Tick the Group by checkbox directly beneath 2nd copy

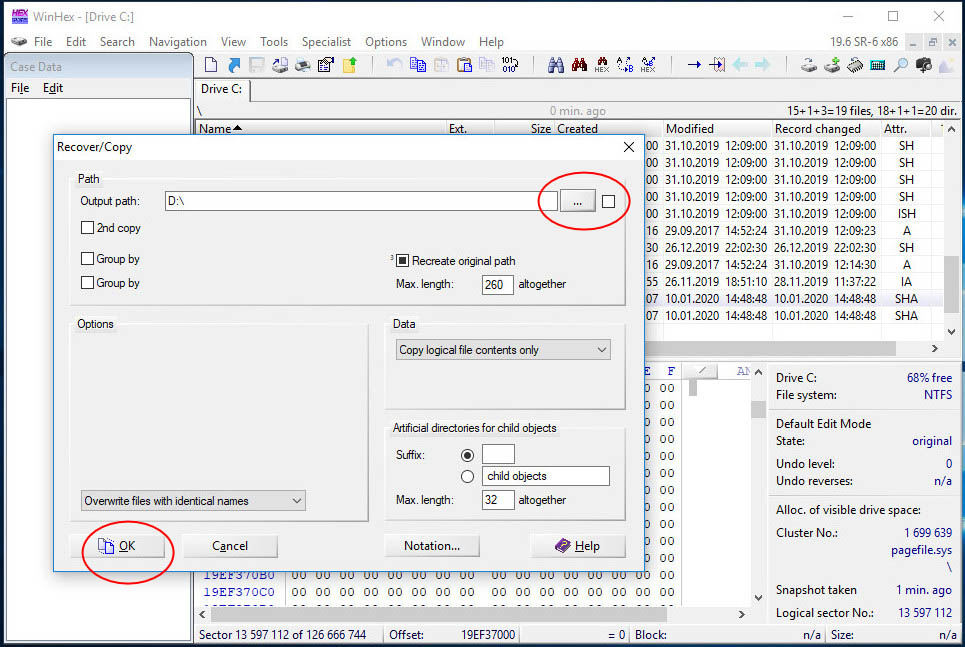(87, 258)
